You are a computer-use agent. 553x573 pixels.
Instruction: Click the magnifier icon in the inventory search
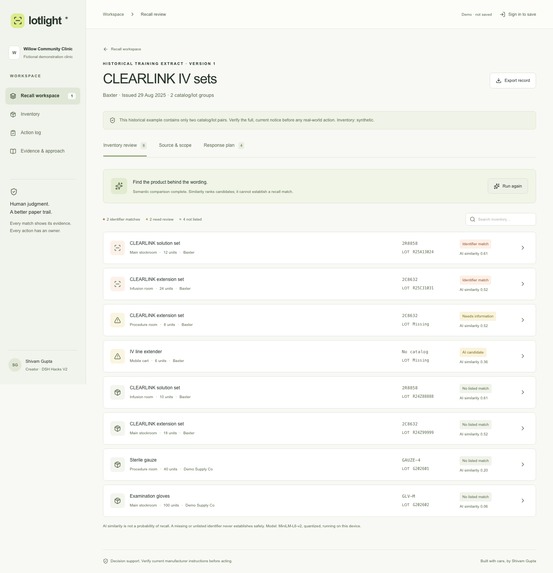coord(473,219)
